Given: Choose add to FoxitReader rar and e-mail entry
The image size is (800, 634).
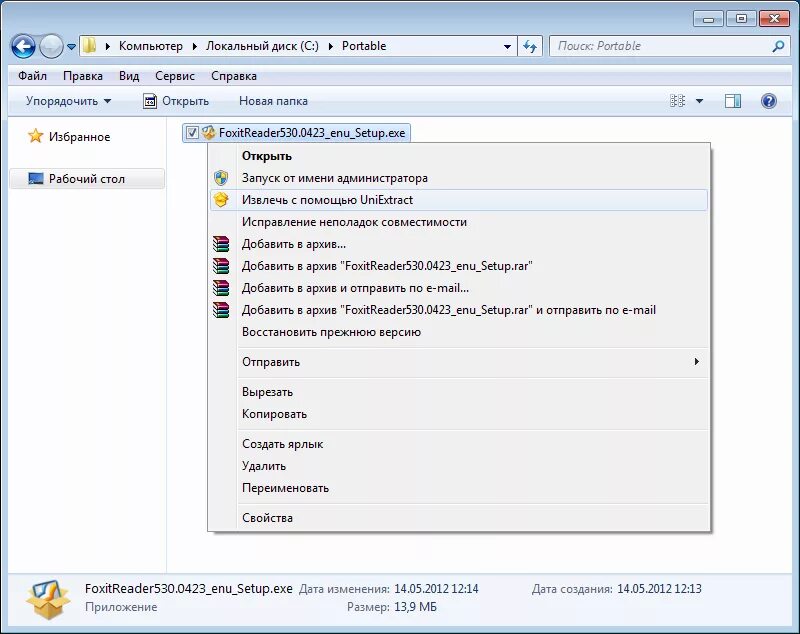Looking at the screenshot, I should pyautogui.click(x=459, y=310).
